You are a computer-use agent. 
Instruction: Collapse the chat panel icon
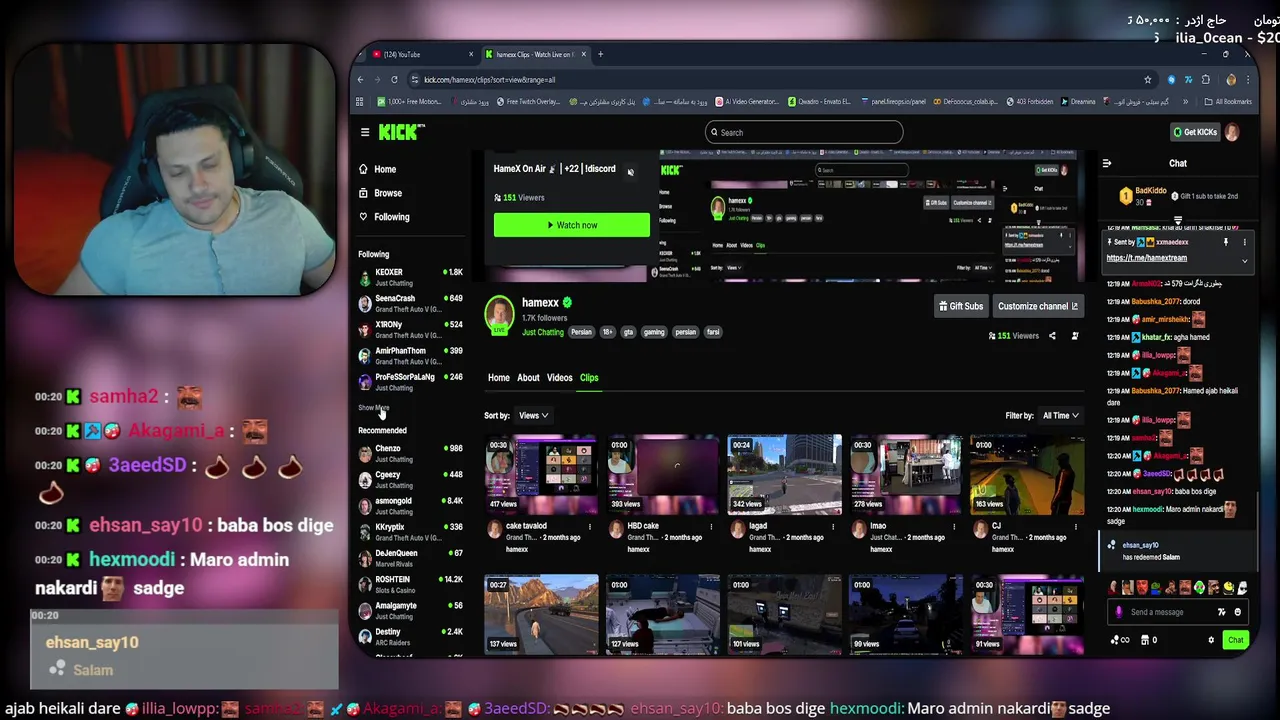coord(1107,163)
